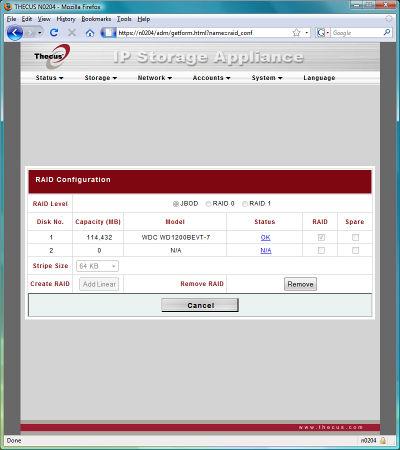
Task: Go back with the Firefox back arrow
Action: pyautogui.click(x=15, y=33)
